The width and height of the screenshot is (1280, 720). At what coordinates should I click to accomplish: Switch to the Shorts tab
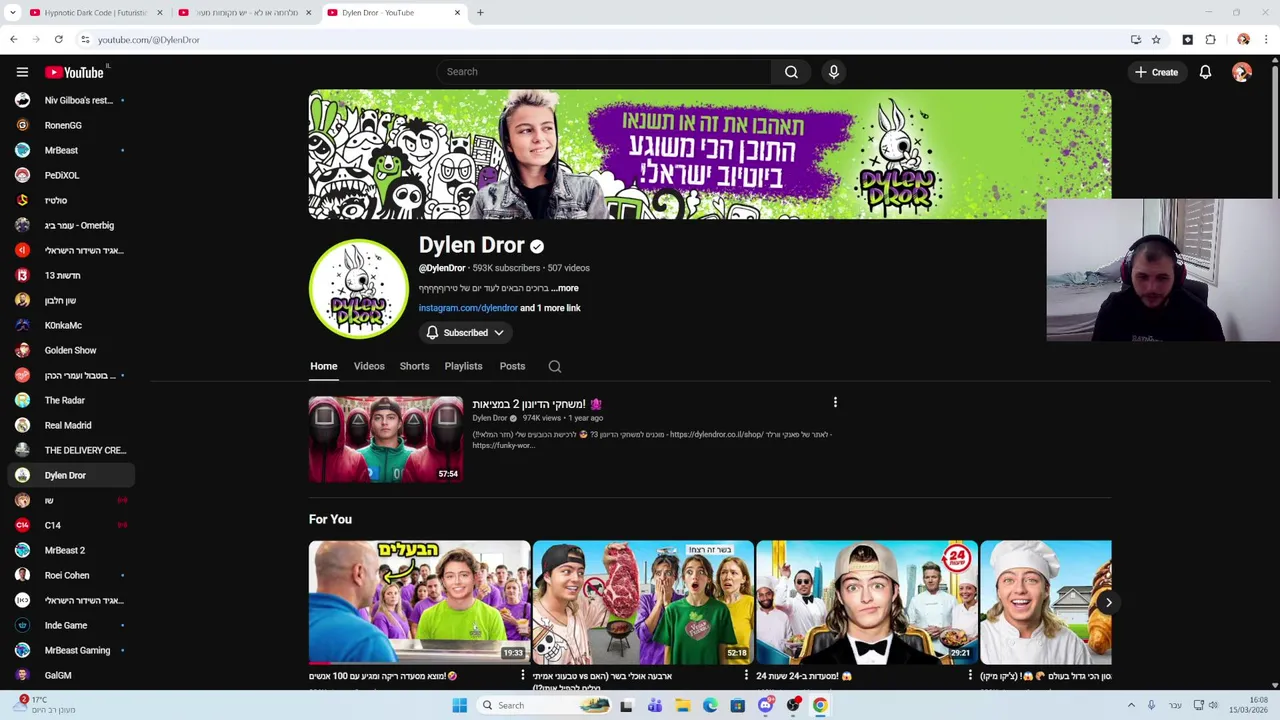[414, 366]
